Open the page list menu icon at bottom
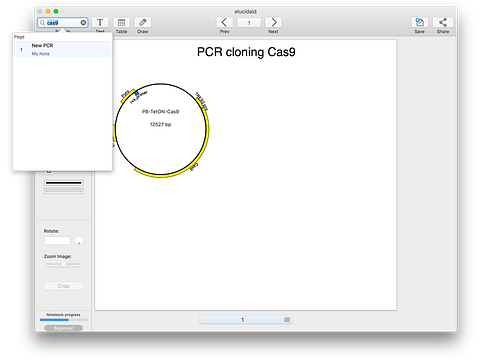This screenshot has width=480, height=360. pos(287,320)
